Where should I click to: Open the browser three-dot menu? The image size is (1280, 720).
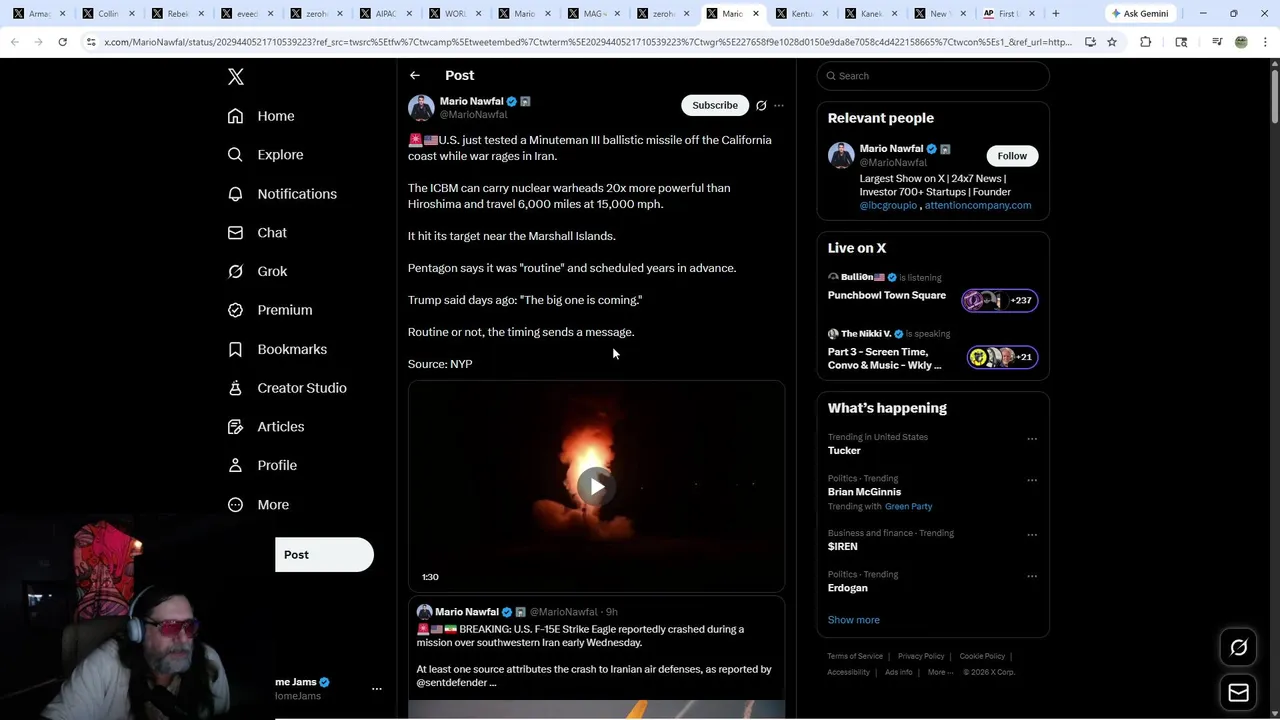(1265, 42)
